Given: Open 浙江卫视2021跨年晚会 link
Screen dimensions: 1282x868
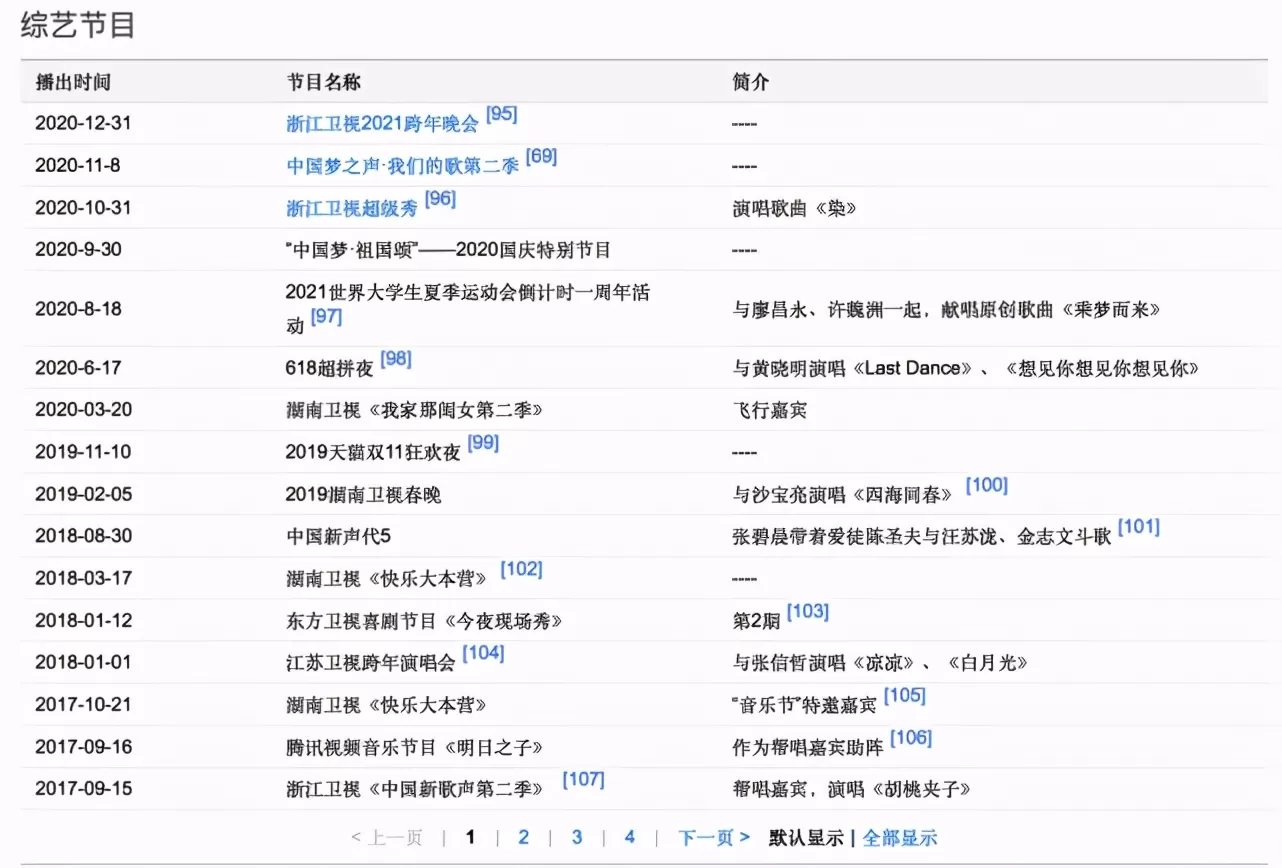Looking at the screenshot, I should (x=382, y=124).
